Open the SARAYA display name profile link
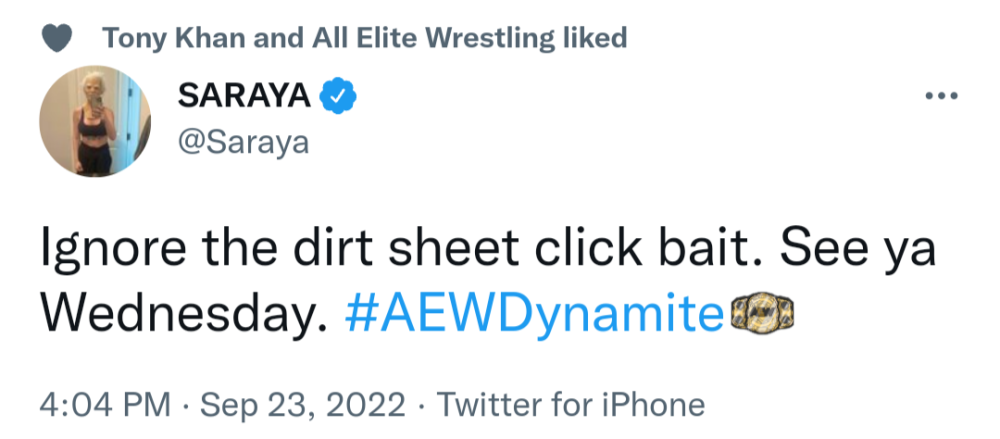This screenshot has width=1000, height=439. click(x=244, y=97)
